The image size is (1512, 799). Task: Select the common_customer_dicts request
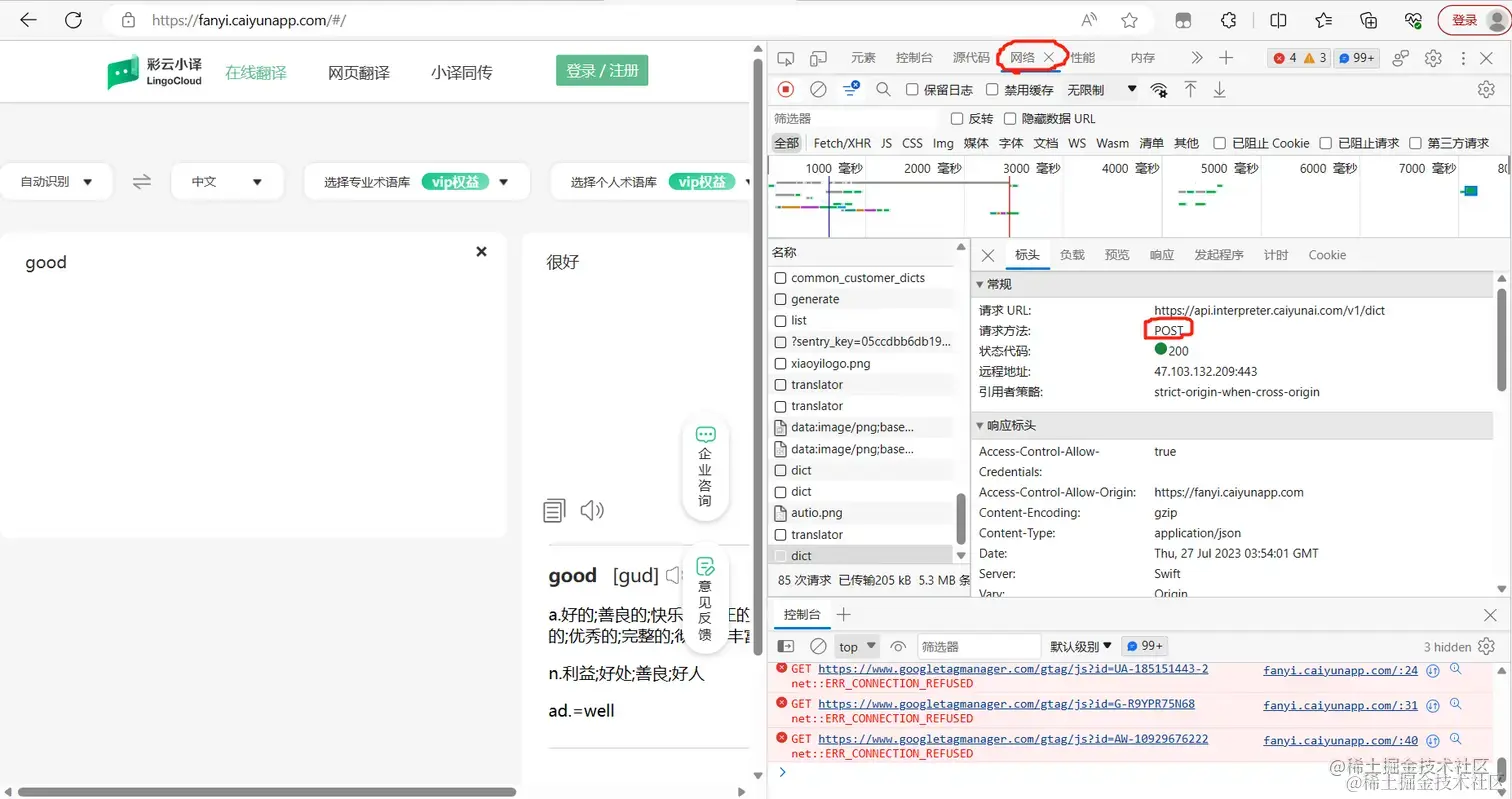coord(858,278)
